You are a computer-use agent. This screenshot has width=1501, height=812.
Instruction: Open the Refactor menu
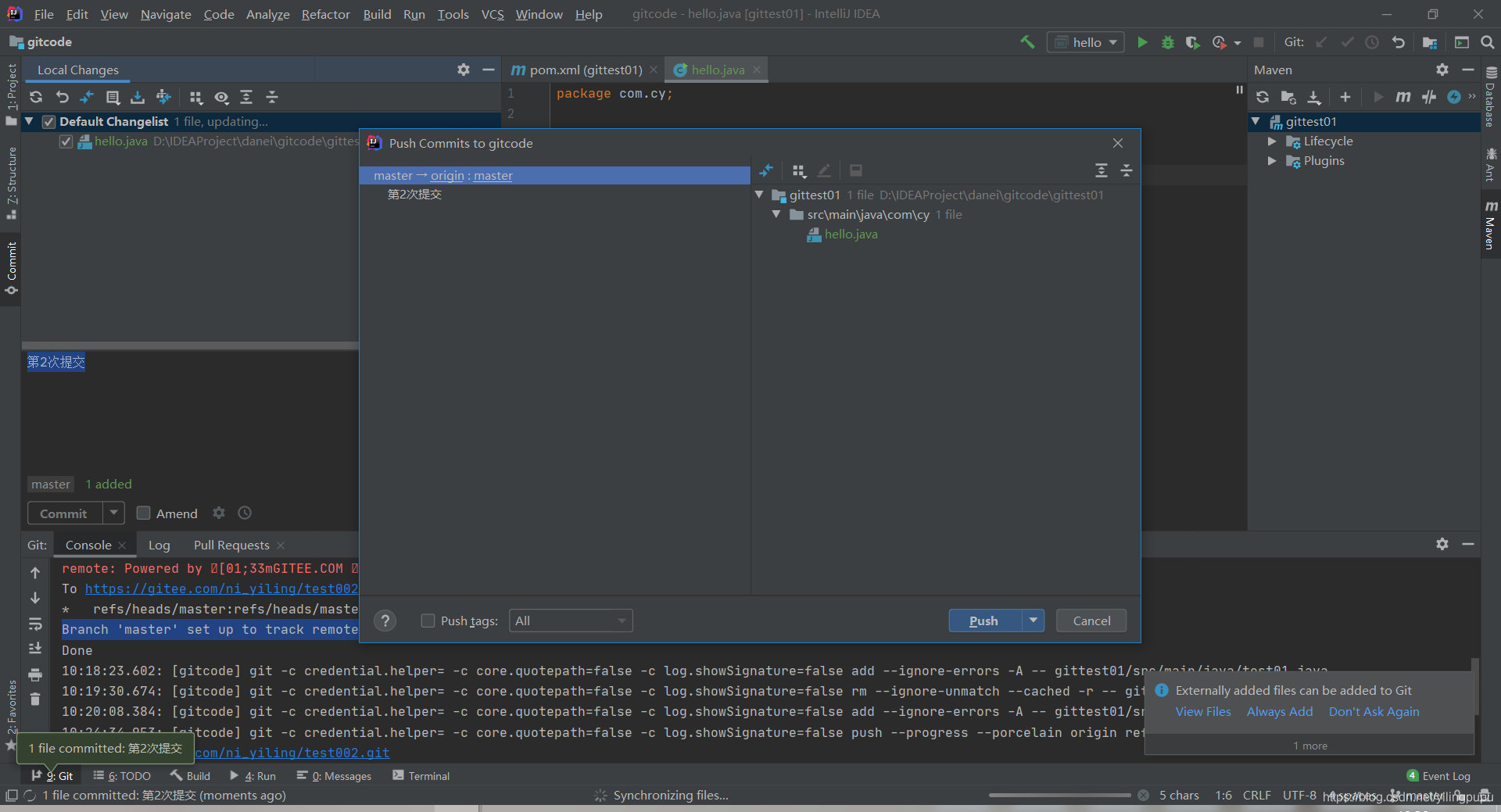pyautogui.click(x=325, y=14)
